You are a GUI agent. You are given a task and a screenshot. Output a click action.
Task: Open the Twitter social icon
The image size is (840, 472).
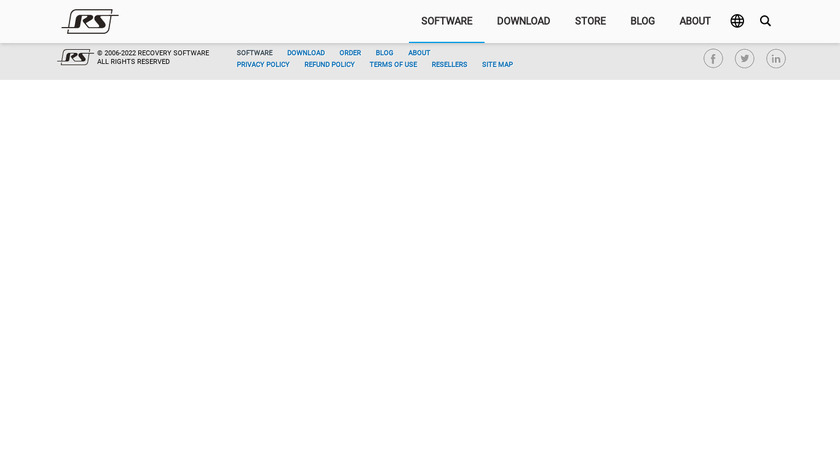pyautogui.click(x=744, y=58)
